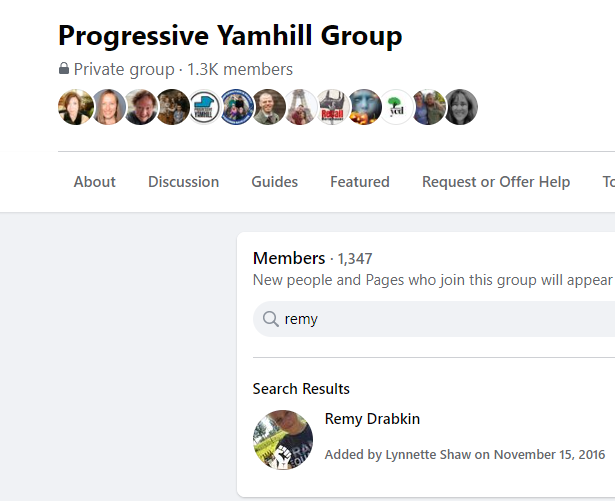The width and height of the screenshot is (615, 501).
Task: Click the member search field containing remy
Action: pyautogui.click(x=434, y=319)
